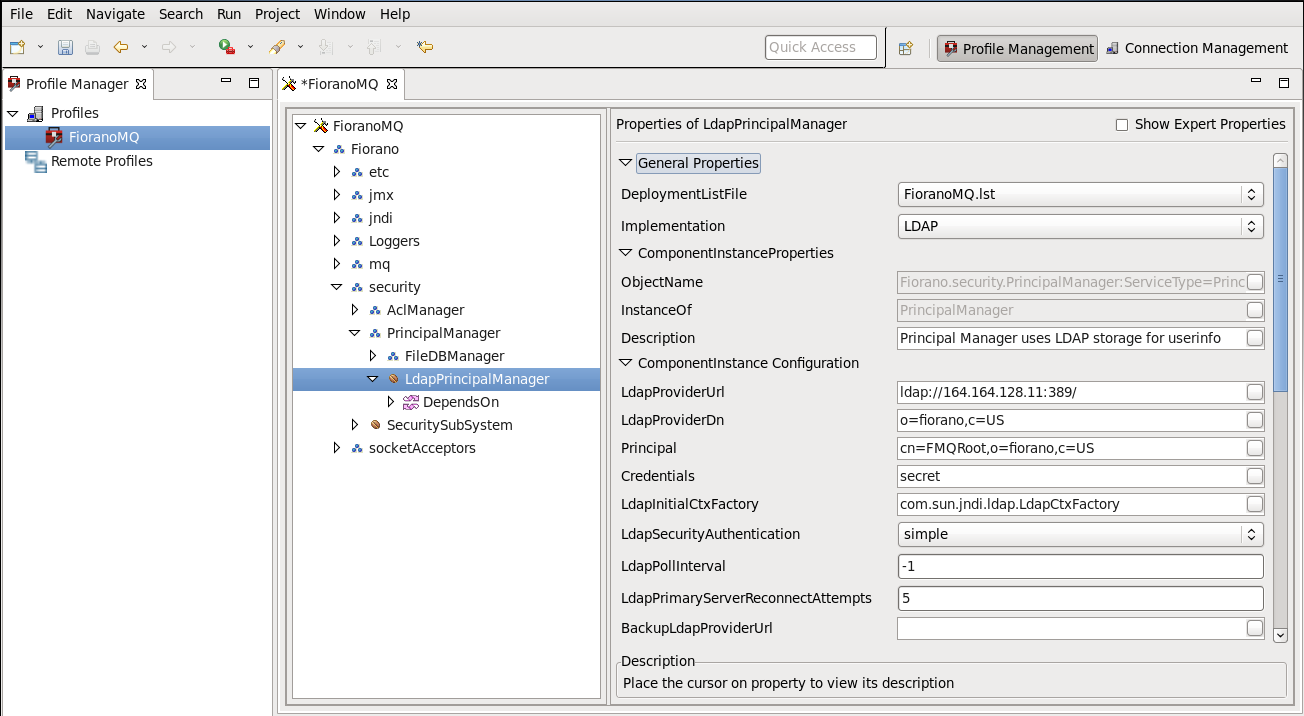This screenshot has width=1304, height=716.
Task: Click the scrollbar down arrow in properties
Action: [x=1280, y=634]
